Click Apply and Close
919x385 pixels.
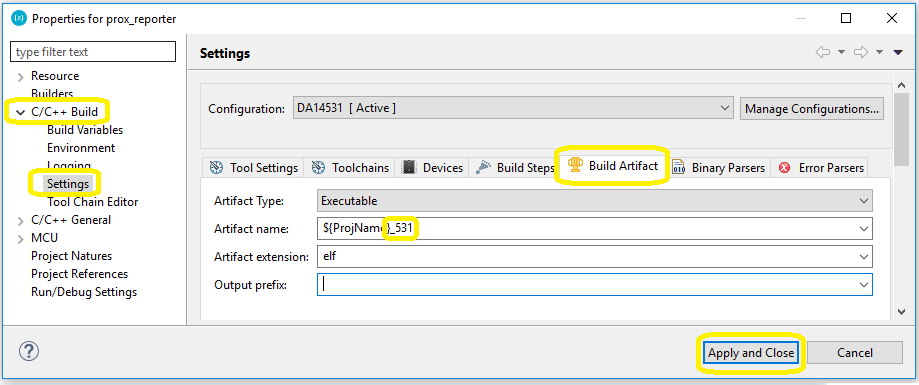click(751, 353)
